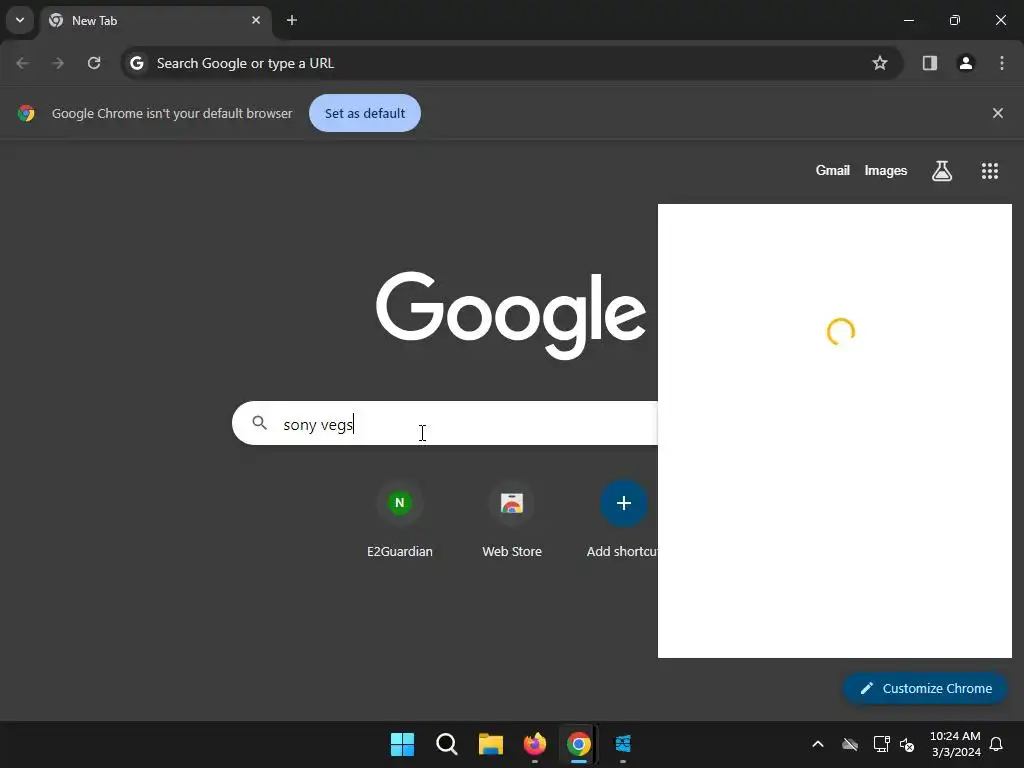Open Google Images link
The width and height of the screenshot is (1024, 768).
click(886, 170)
